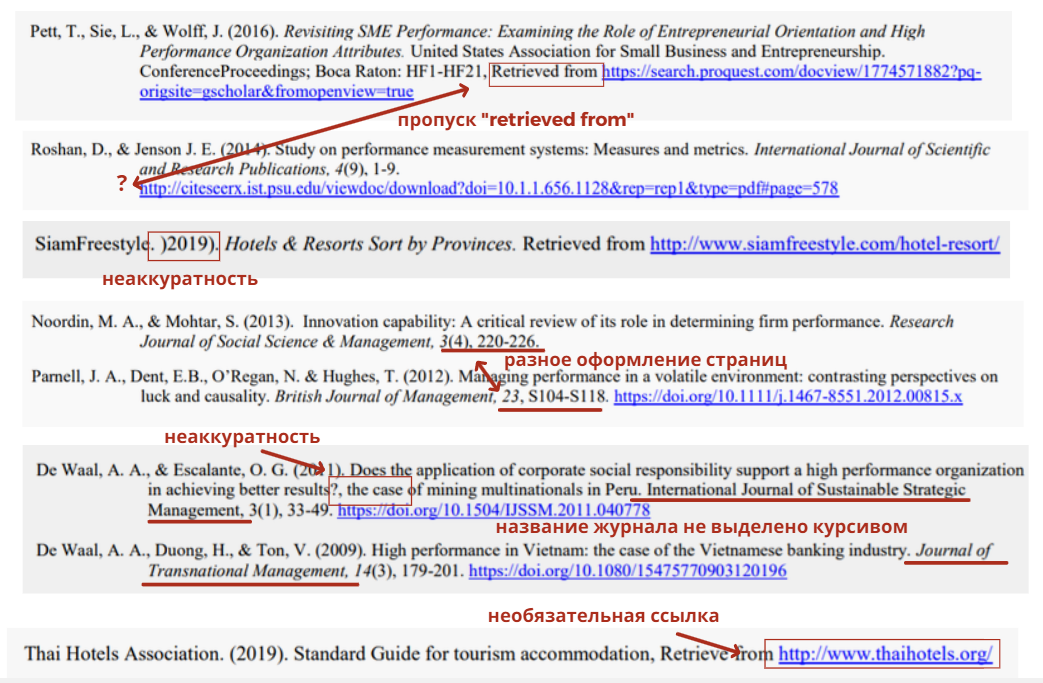Click the boxed 'Retrieved from' text

click(x=546, y=72)
